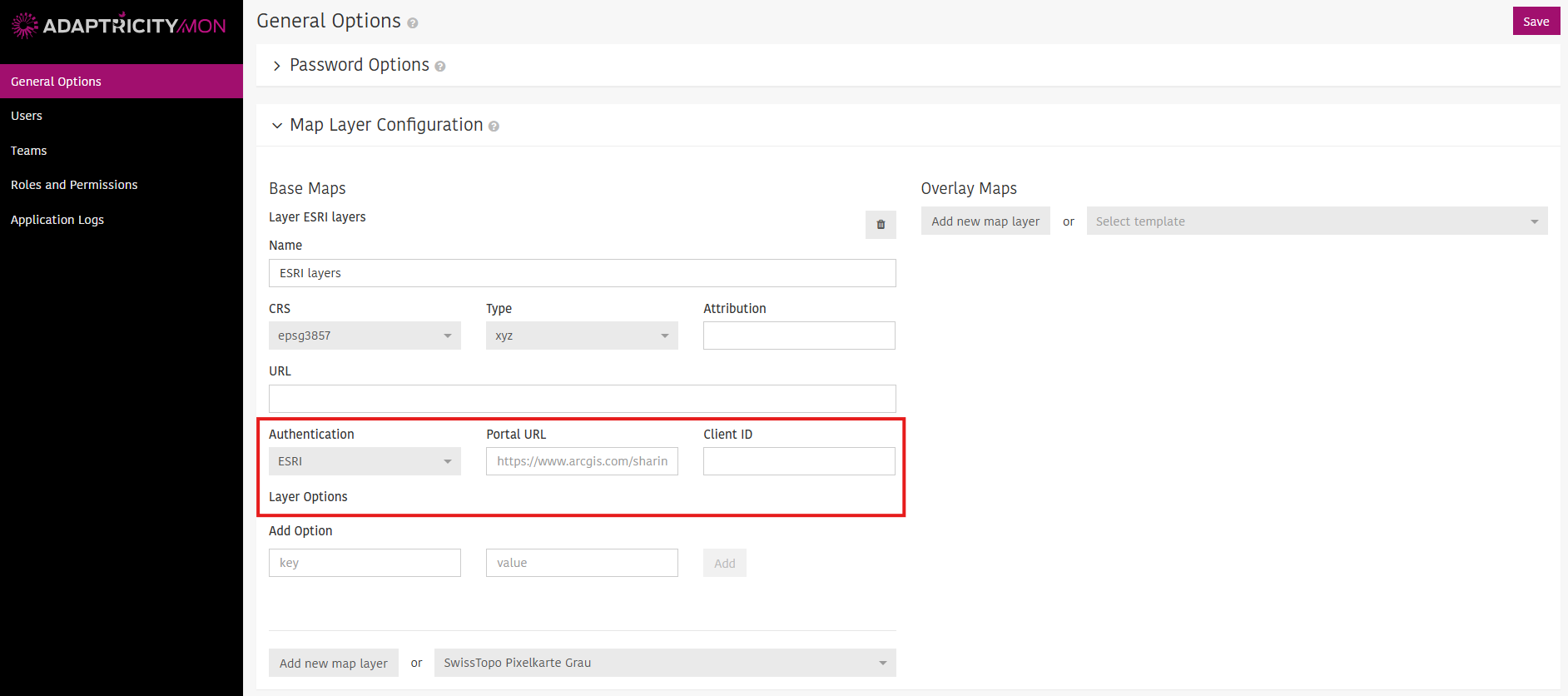Click the Save button
Image resolution: width=1568 pixels, height=696 pixels.
tap(1536, 22)
